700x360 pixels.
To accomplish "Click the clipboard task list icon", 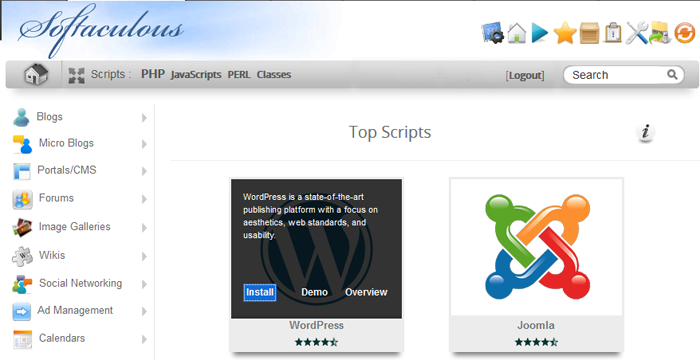I will pyautogui.click(x=613, y=33).
